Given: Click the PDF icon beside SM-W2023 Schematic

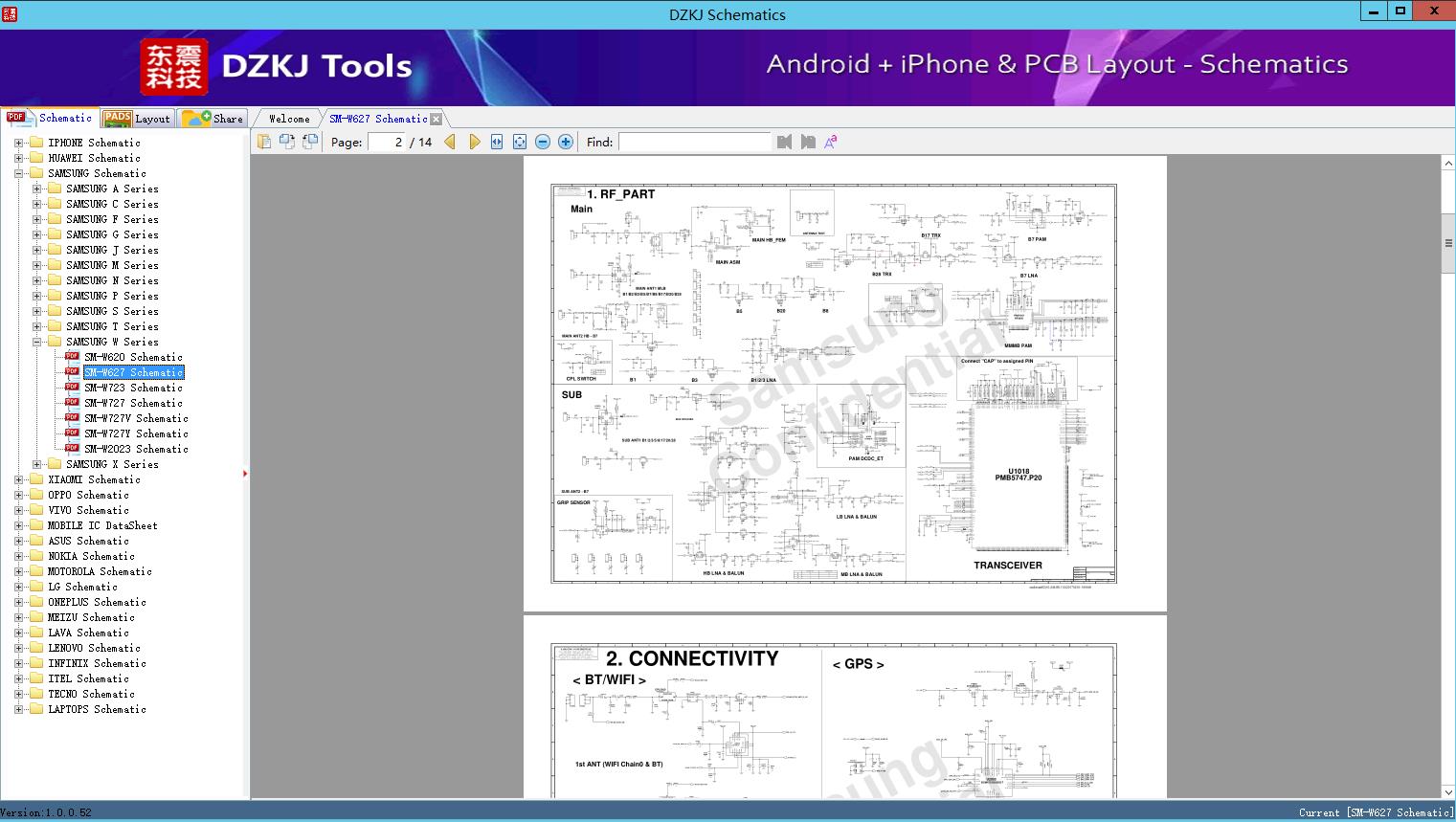Looking at the screenshot, I should 72,448.
